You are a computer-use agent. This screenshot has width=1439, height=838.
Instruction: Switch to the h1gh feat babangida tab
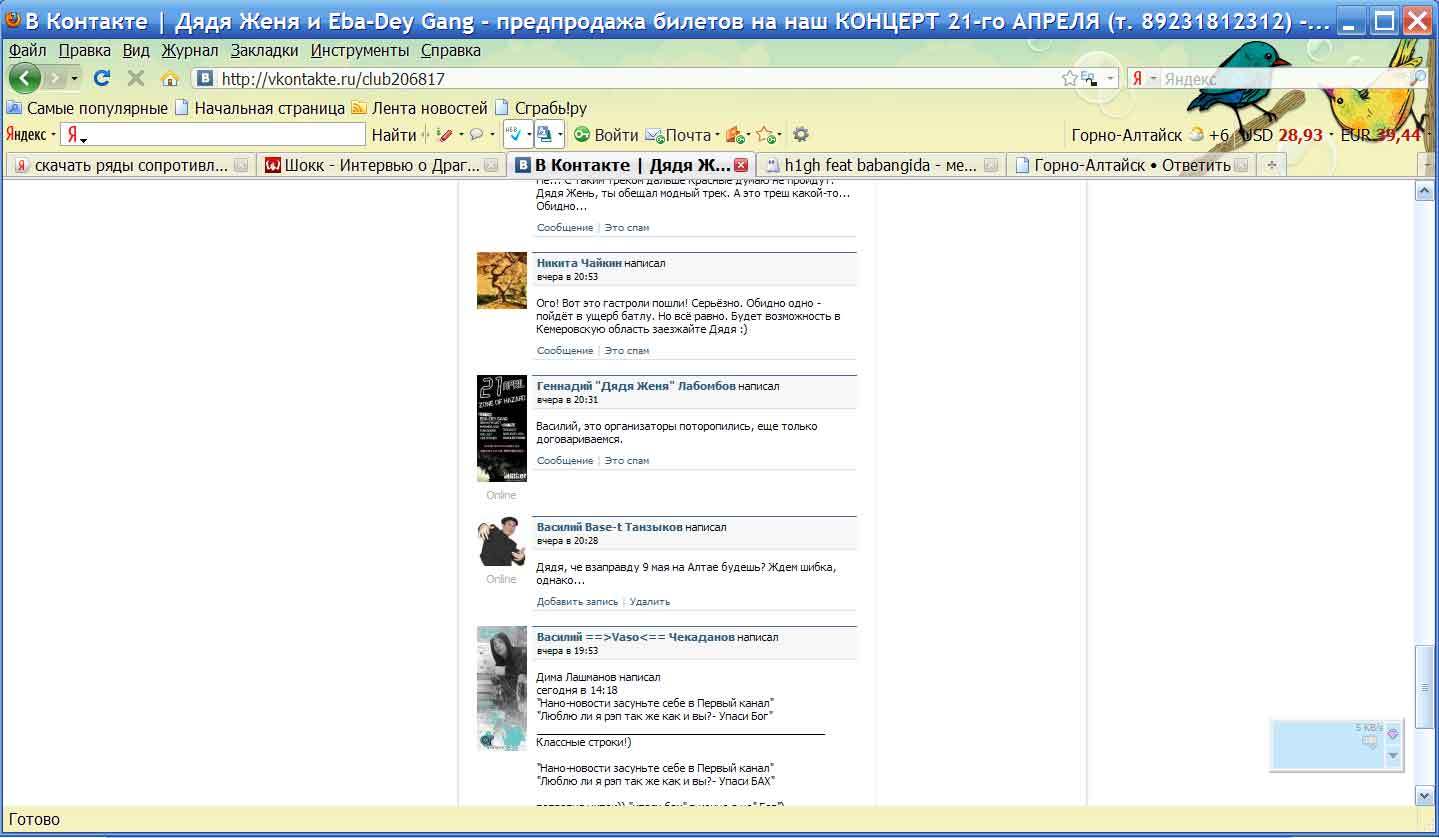tap(881, 165)
